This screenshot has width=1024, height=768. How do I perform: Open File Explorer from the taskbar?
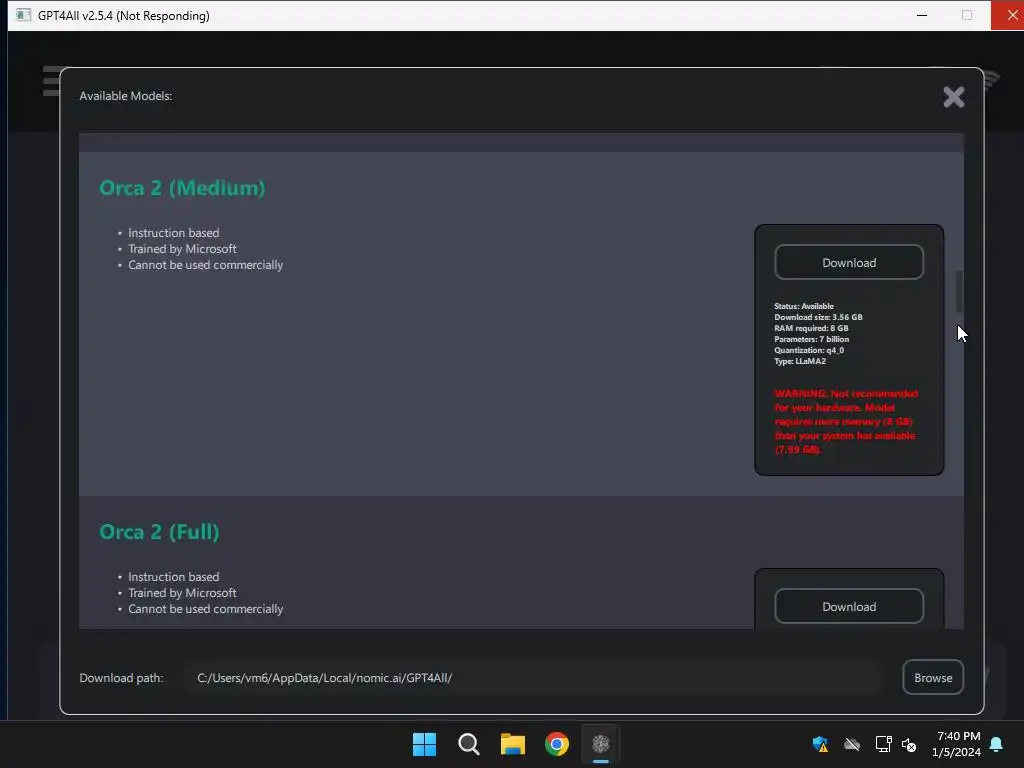513,744
